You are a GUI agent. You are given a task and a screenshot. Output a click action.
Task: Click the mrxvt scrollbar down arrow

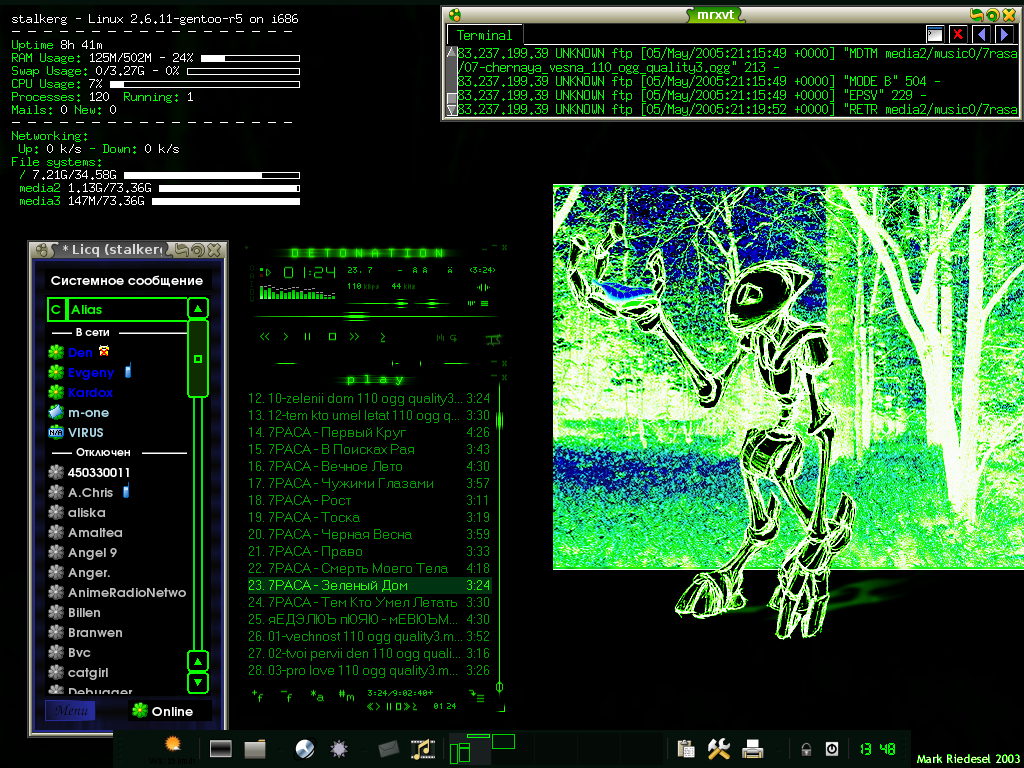click(451, 110)
